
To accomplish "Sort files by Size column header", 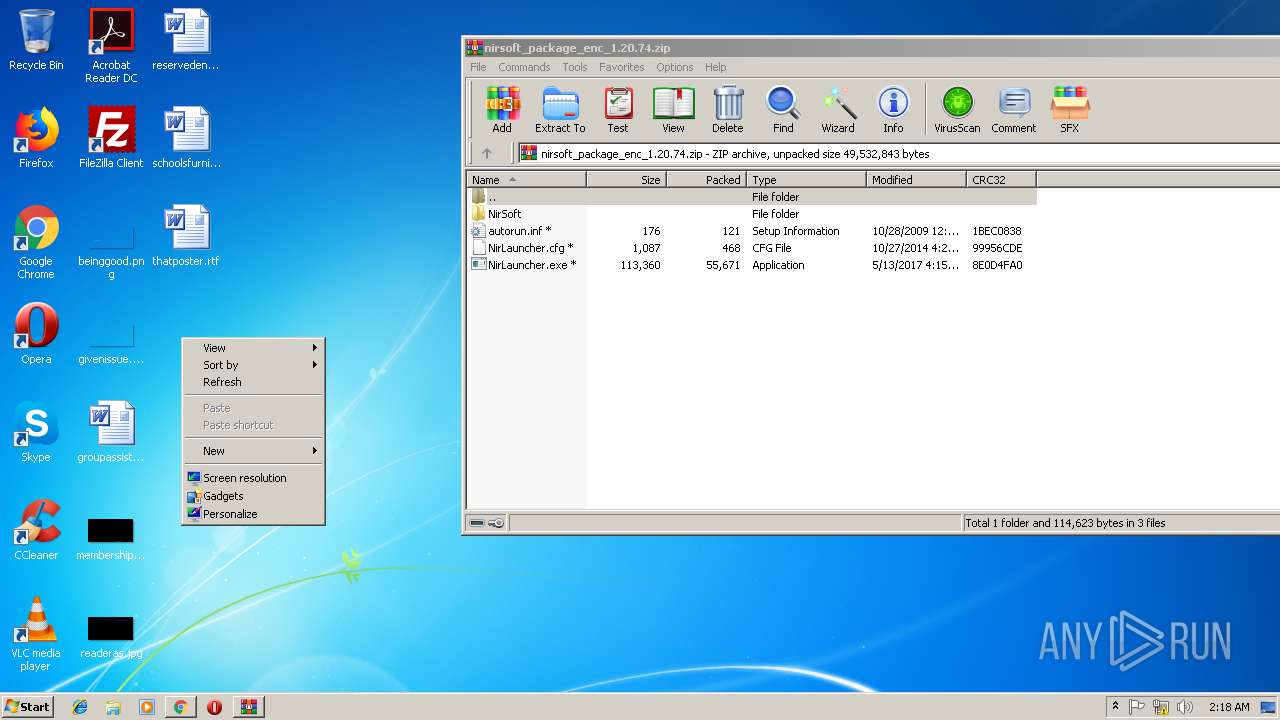I will (626, 180).
